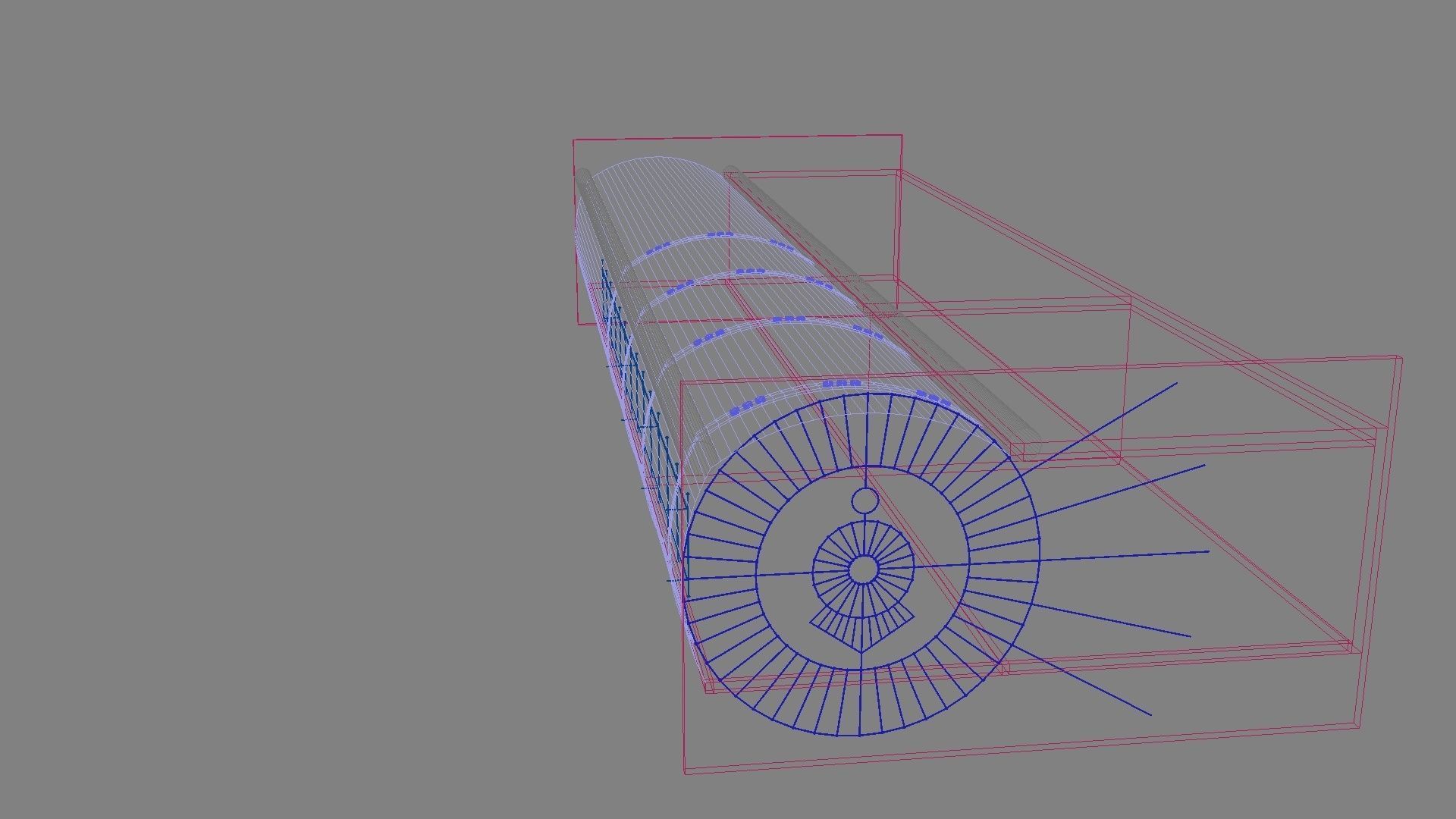Image resolution: width=1456 pixels, height=819 pixels.
Task: Click the top of the cylinder's far arch
Action: (x=658, y=158)
